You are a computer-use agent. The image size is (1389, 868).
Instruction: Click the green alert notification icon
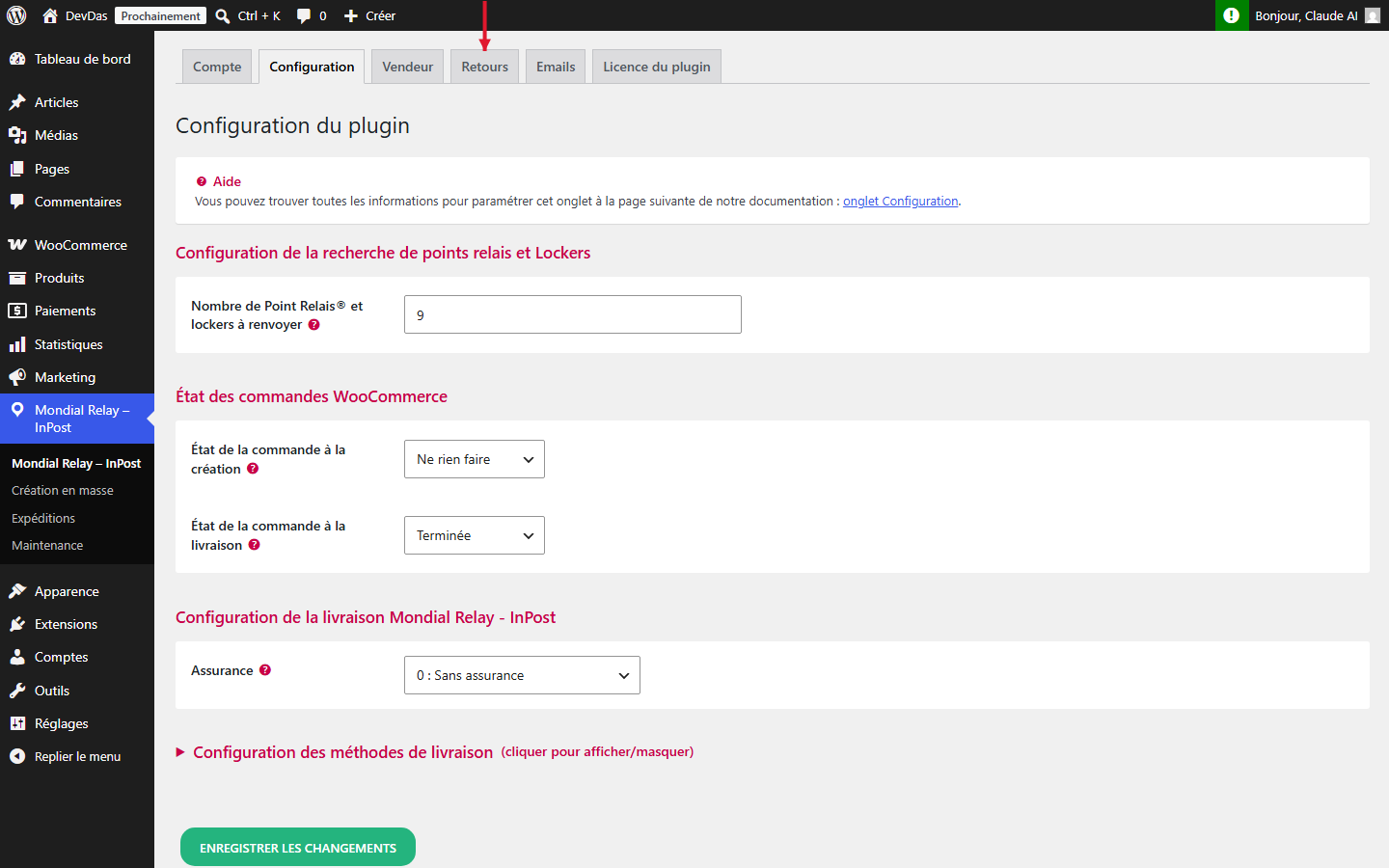point(1231,15)
